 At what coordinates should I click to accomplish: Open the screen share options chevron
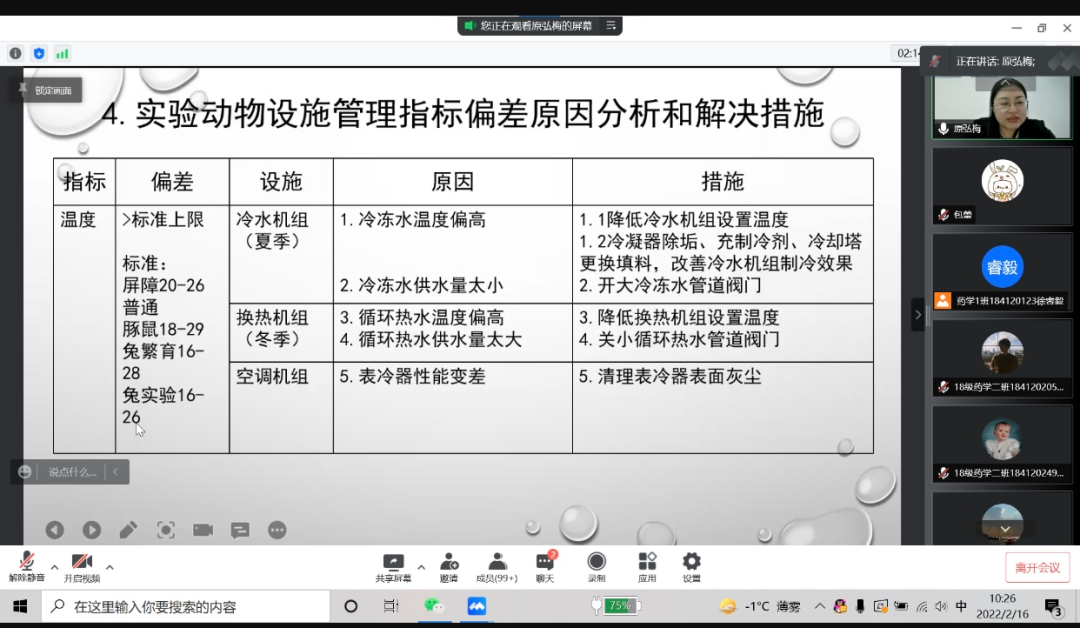(420, 567)
